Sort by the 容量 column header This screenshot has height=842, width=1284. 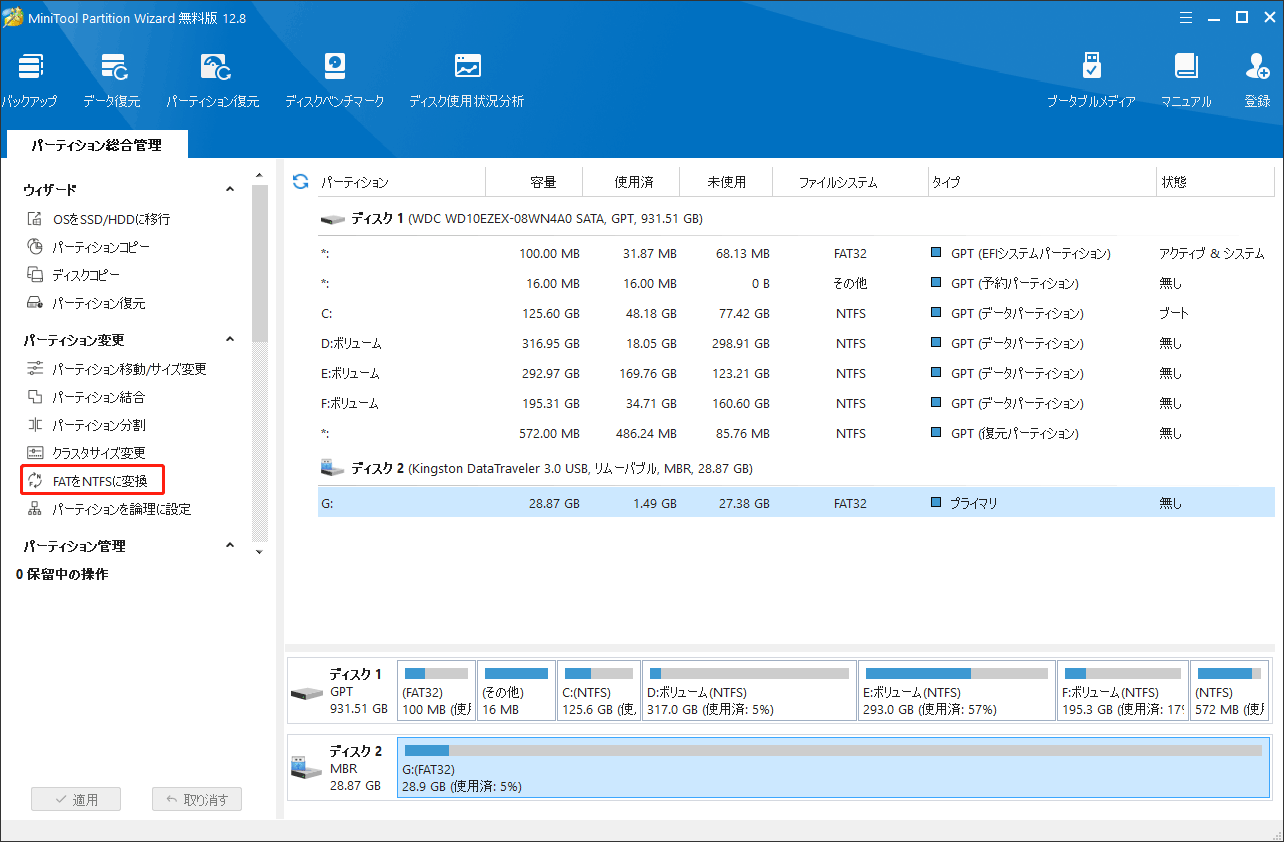[x=535, y=182]
